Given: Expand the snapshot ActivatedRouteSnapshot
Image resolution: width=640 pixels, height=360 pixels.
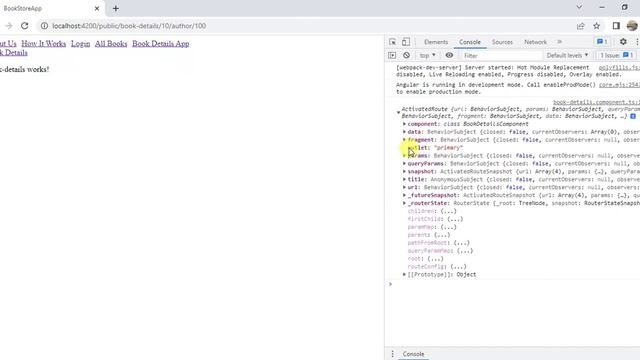Looking at the screenshot, I should click(x=404, y=171).
